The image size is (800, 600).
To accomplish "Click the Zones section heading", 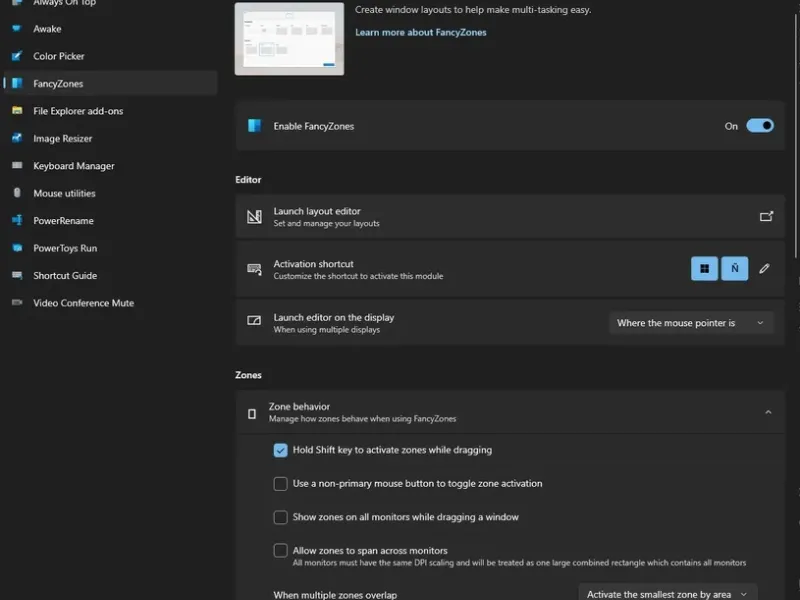I will tap(248, 375).
